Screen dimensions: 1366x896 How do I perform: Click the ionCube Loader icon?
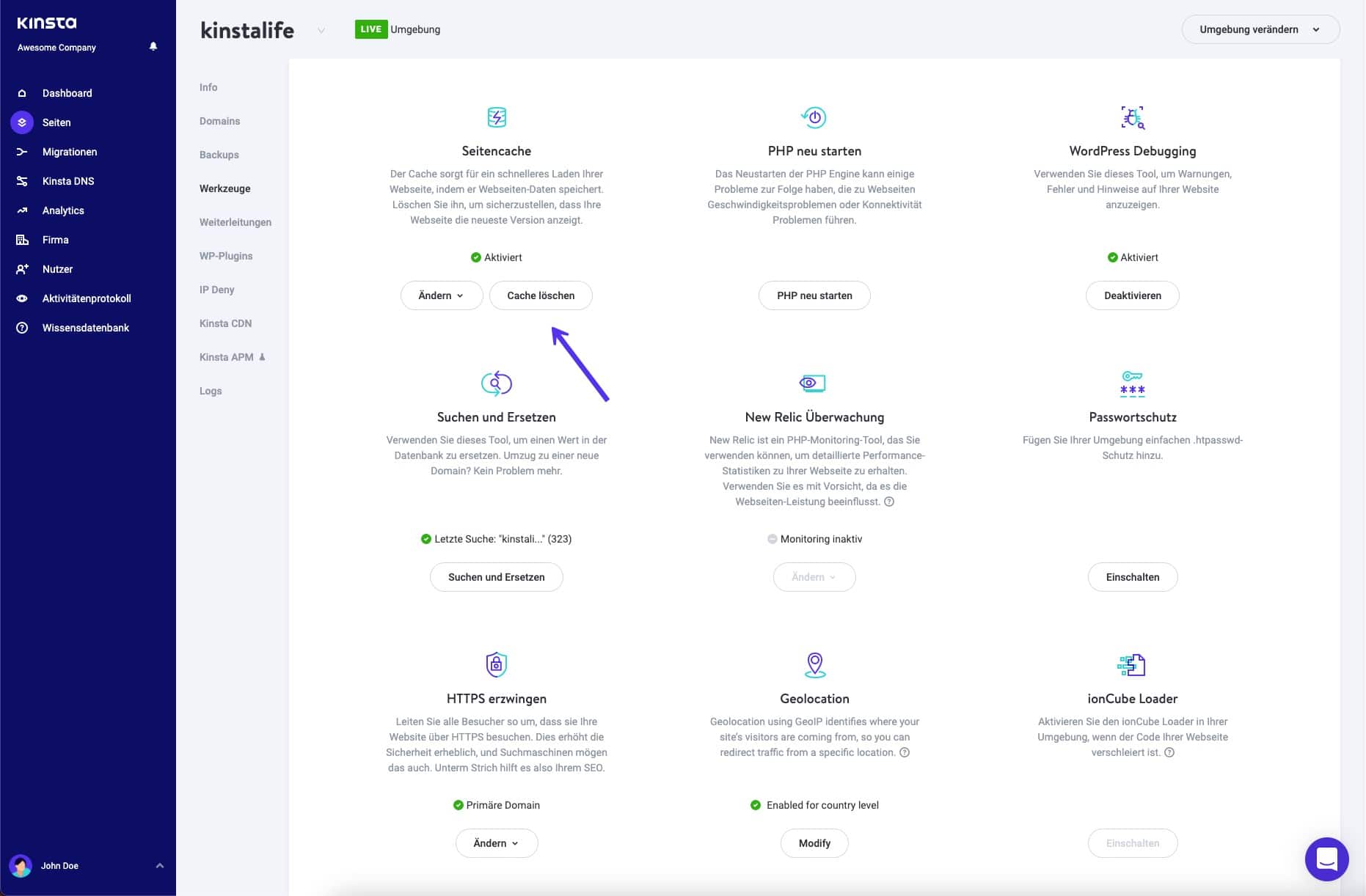(x=1132, y=664)
